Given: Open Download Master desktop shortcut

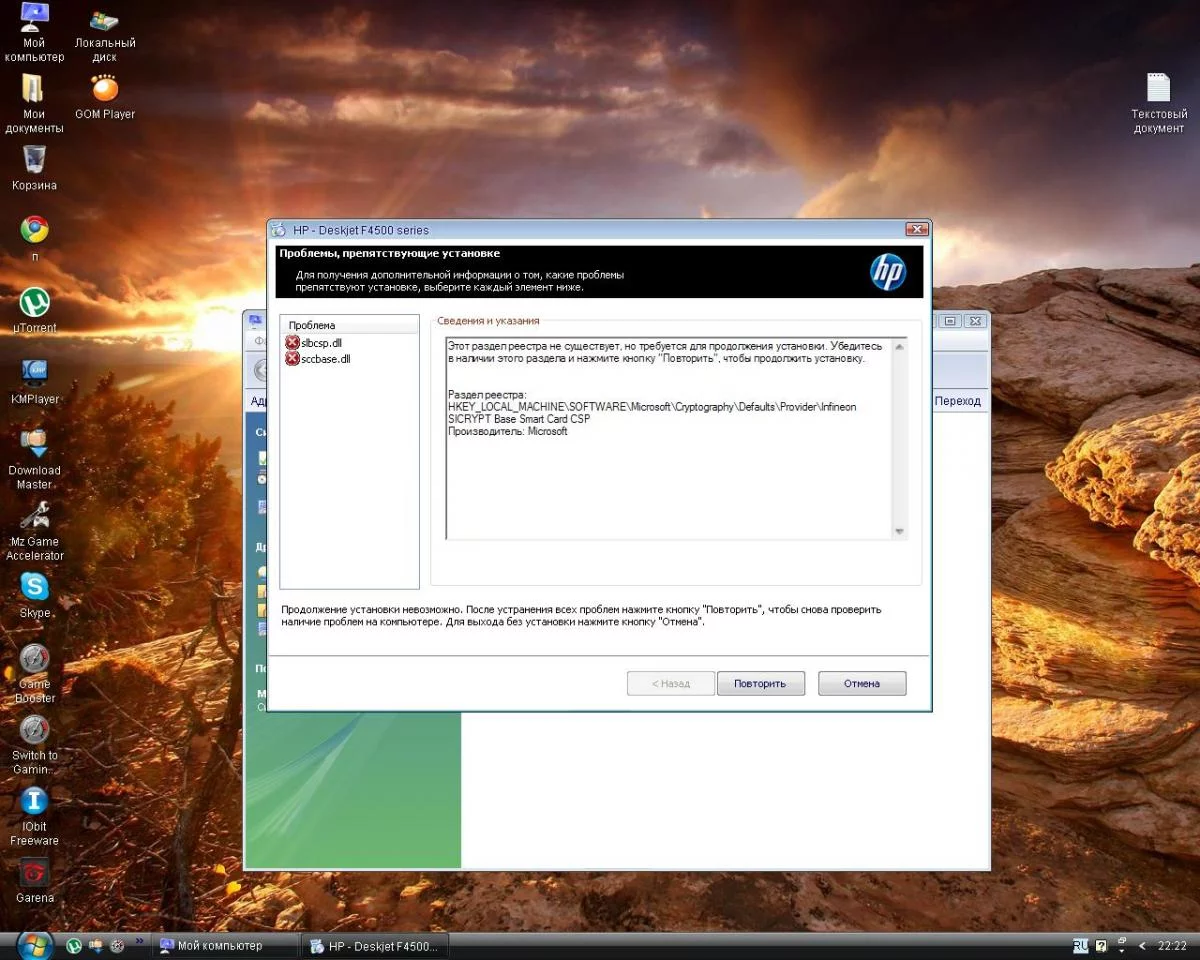Looking at the screenshot, I should pos(35,459).
